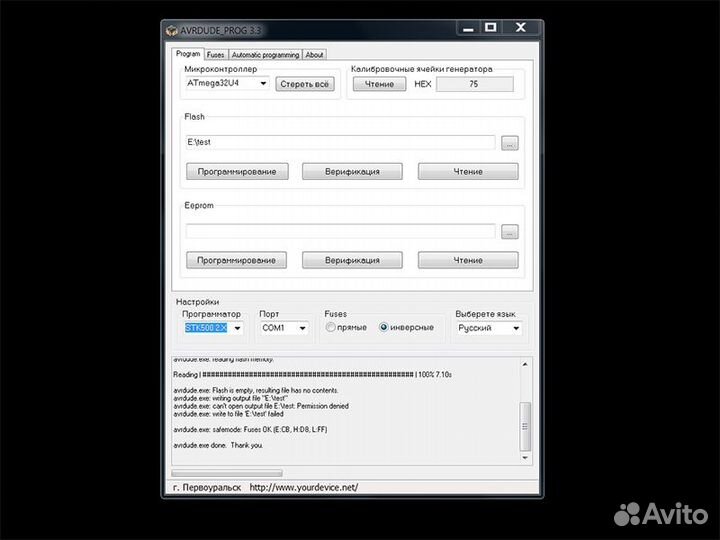Click the Стереть всё button

click(304, 84)
